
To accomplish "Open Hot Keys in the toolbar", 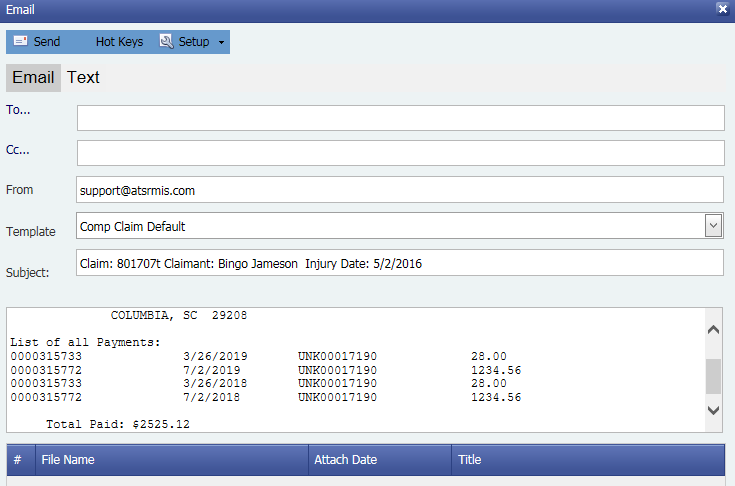I will coord(119,42).
